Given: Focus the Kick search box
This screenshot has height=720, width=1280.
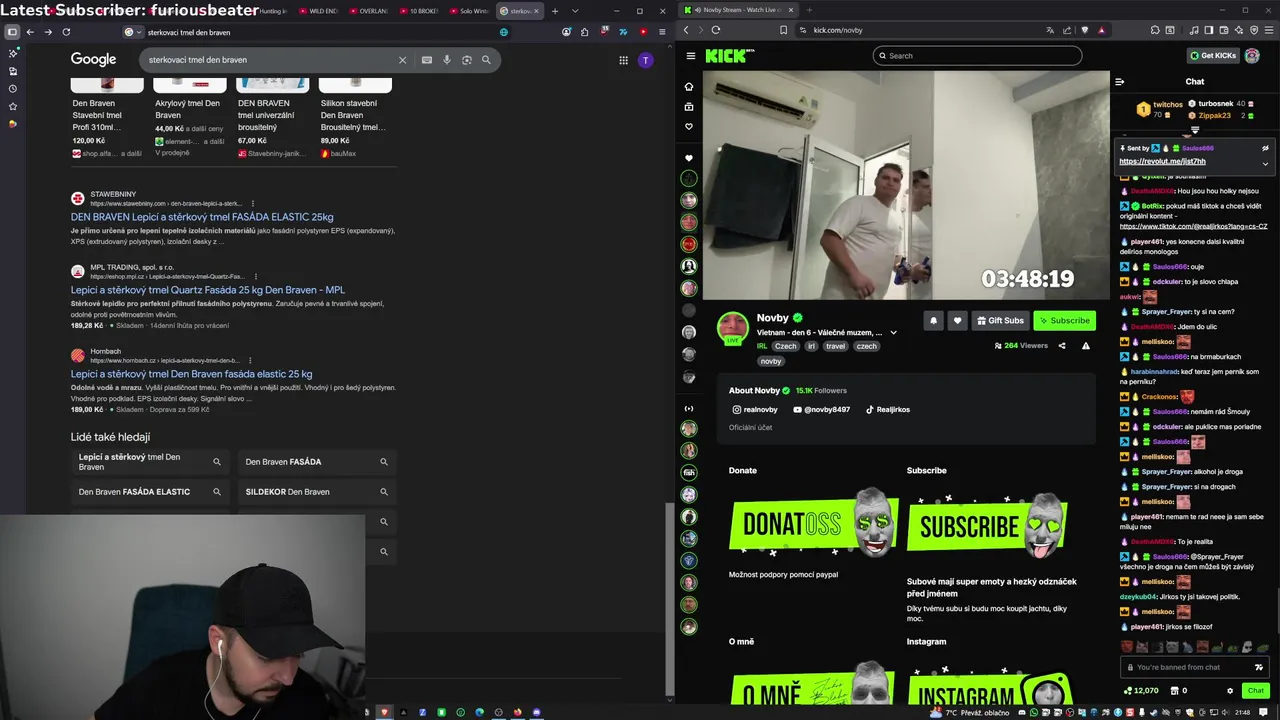Looking at the screenshot, I should (x=977, y=56).
